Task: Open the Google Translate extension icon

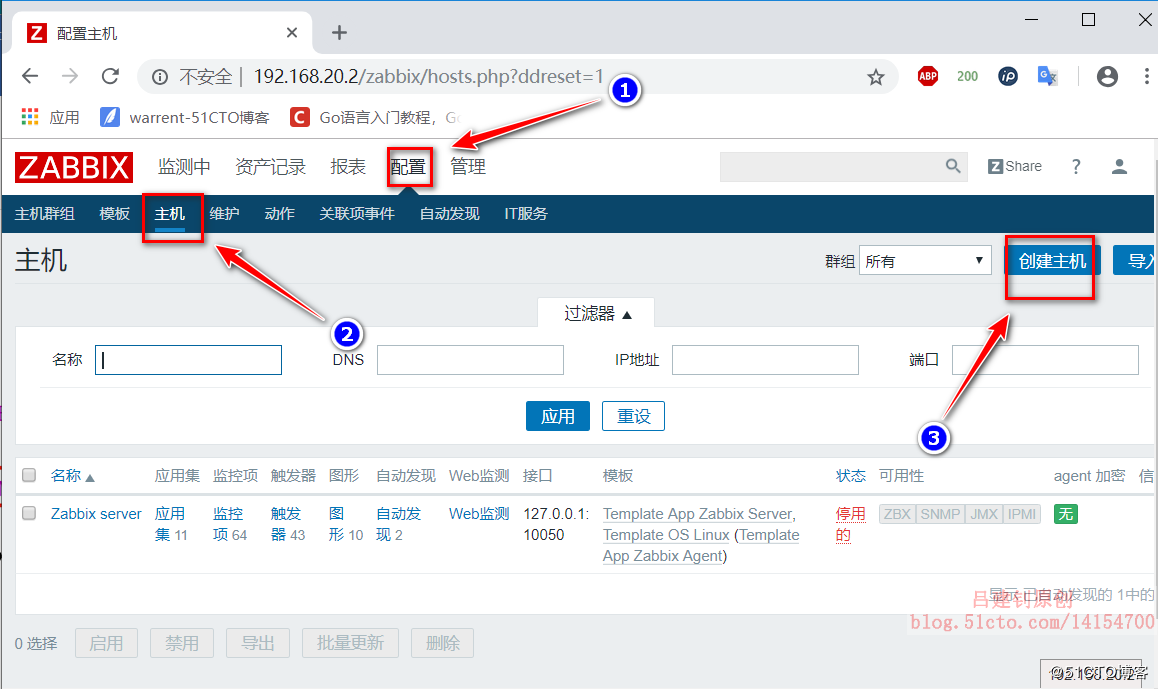Action: (1047, 76)
